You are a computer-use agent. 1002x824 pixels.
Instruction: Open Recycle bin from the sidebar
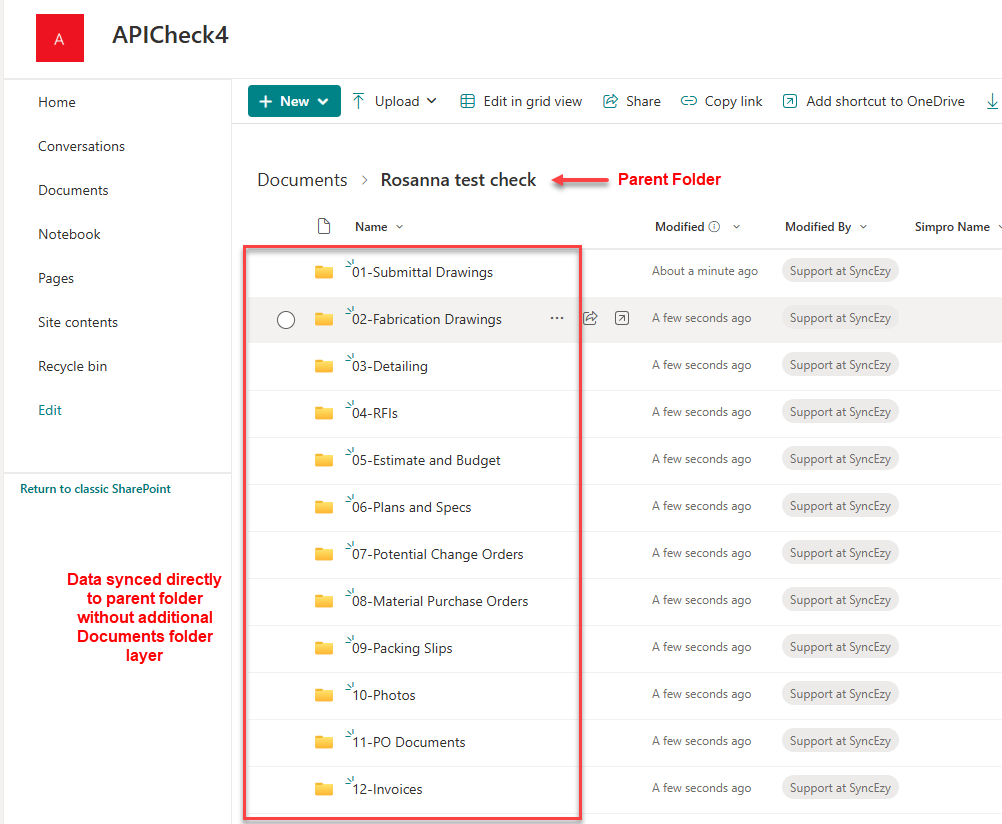73,366
